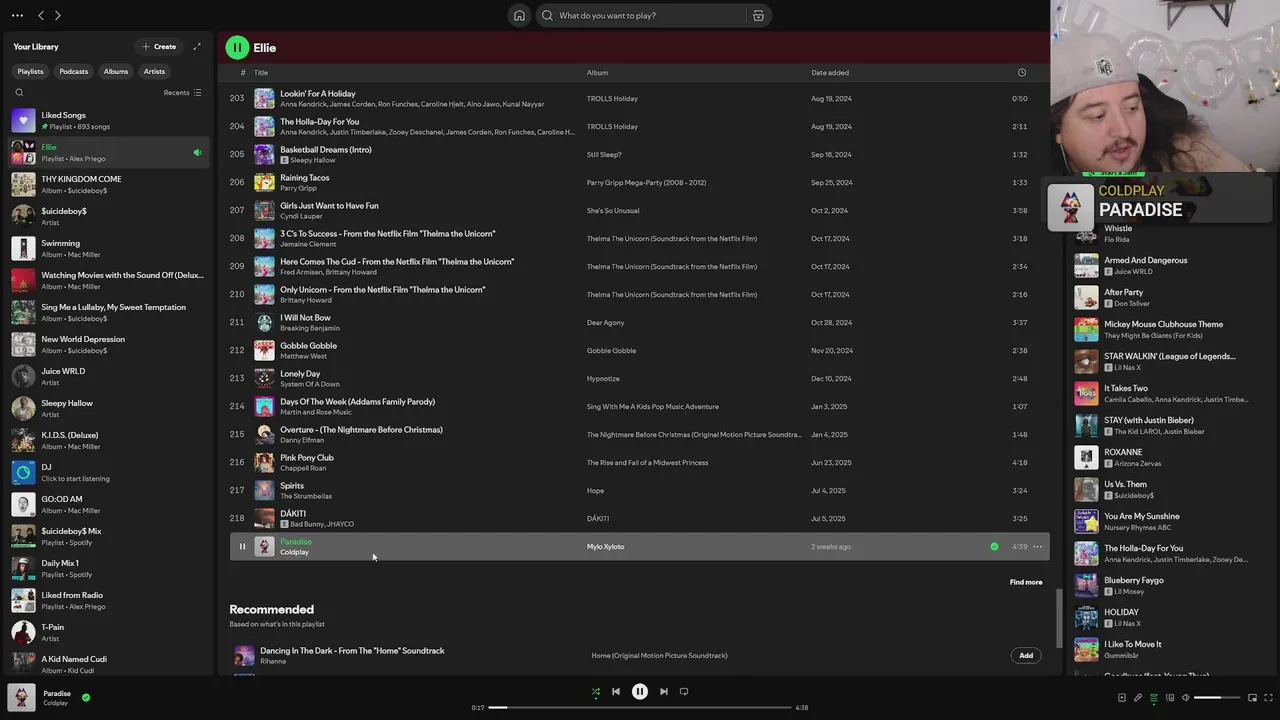Open the Recents sort dropdown
This screenshot has height=720, width=1280.
pyautogui.click(x=182, y=92)
